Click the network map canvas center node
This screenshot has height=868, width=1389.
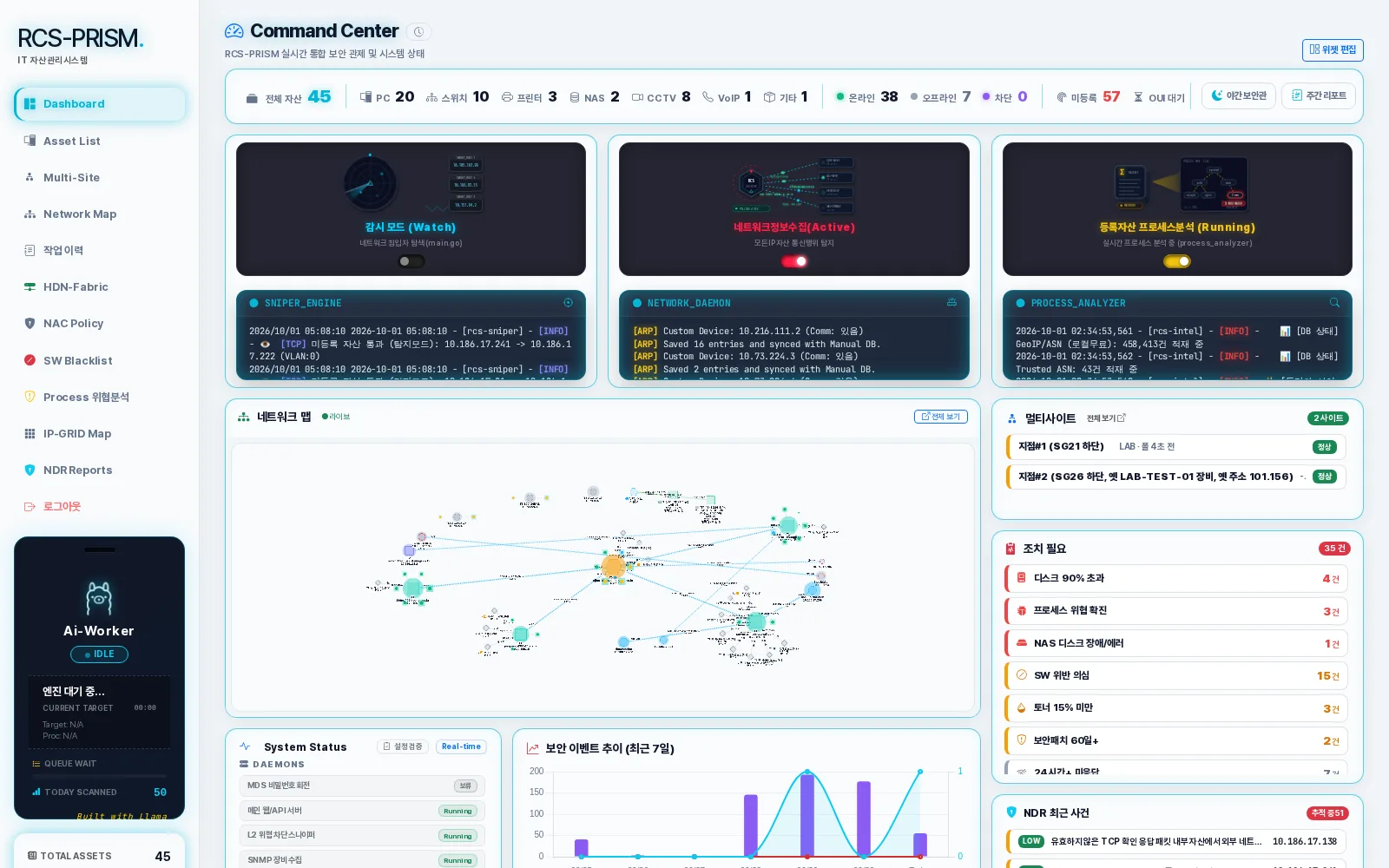pos(614,567)
